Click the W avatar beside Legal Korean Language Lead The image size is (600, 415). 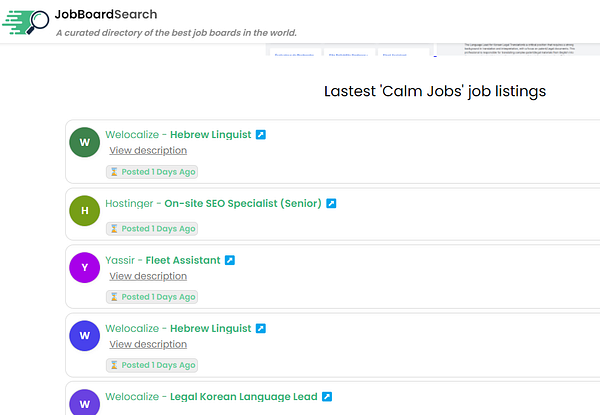85,402
